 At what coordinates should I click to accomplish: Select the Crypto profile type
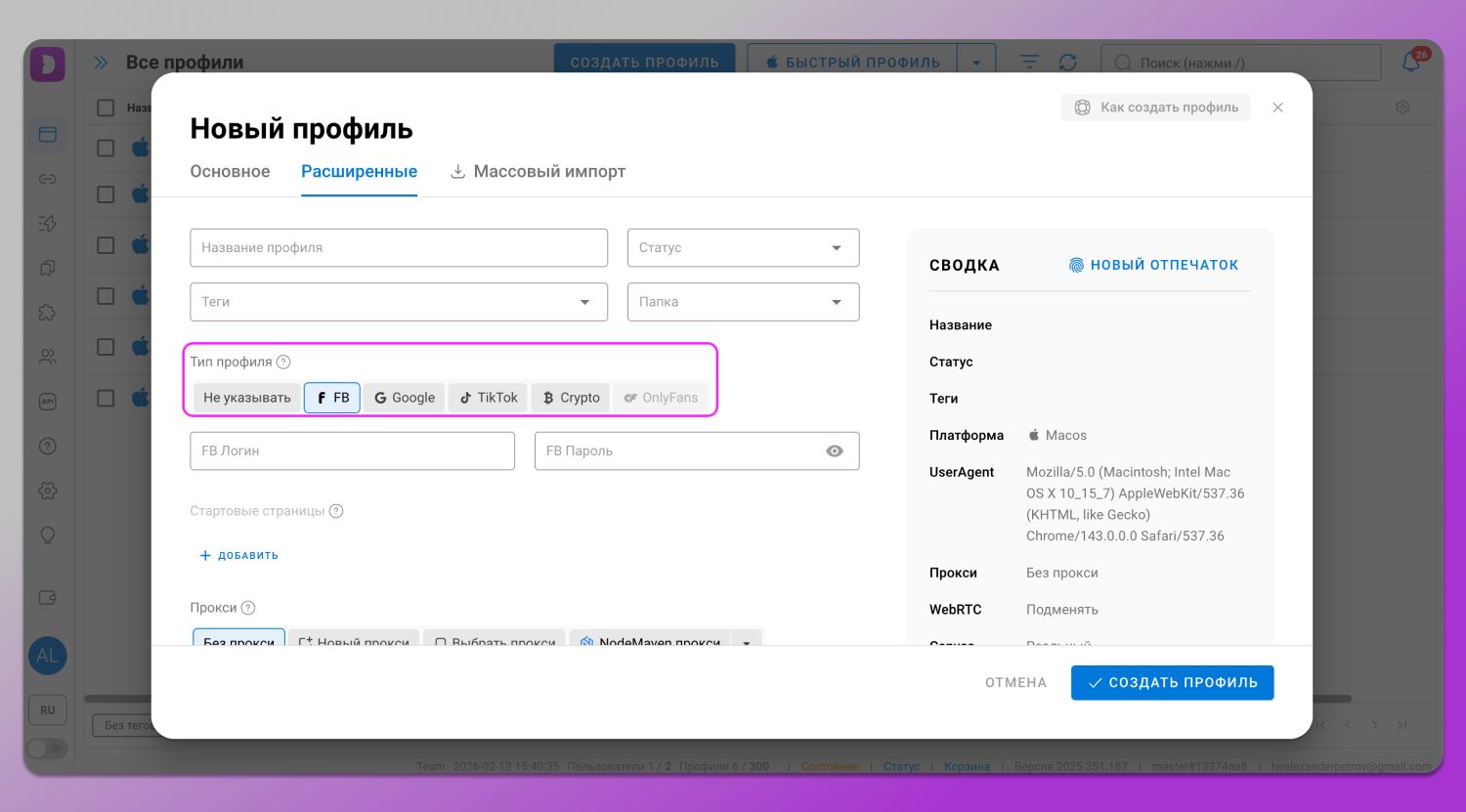coord(570,397)
